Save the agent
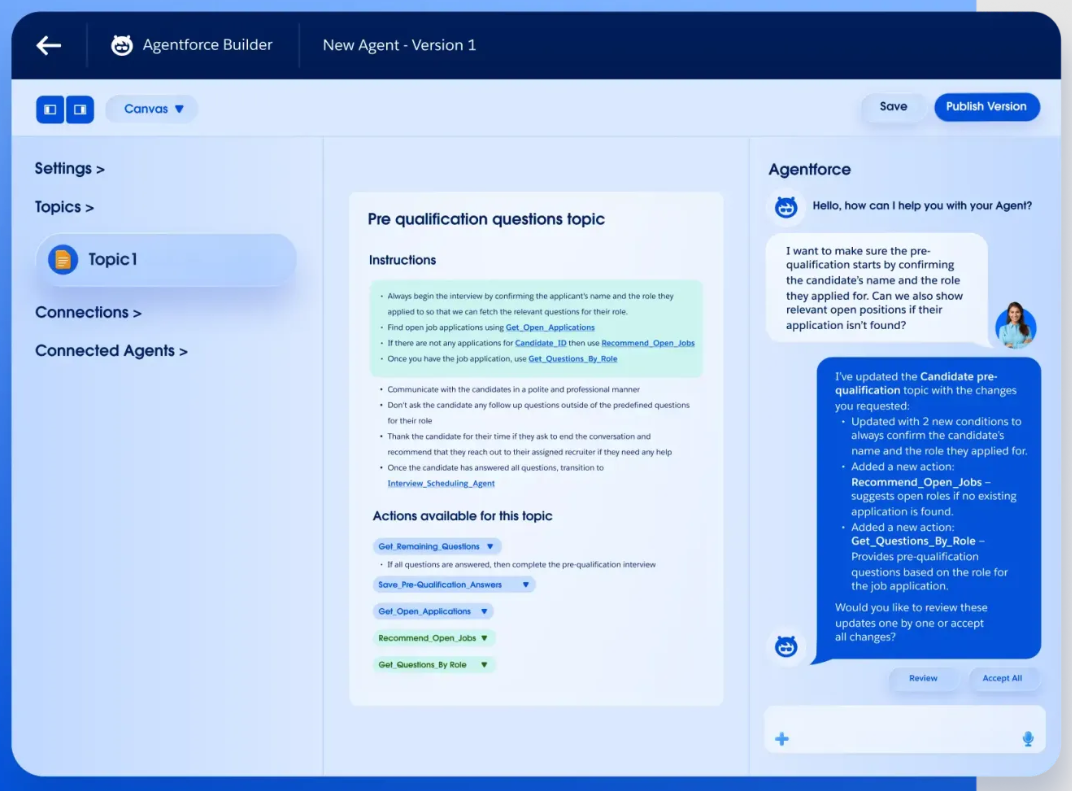 [x=893, y=107]
